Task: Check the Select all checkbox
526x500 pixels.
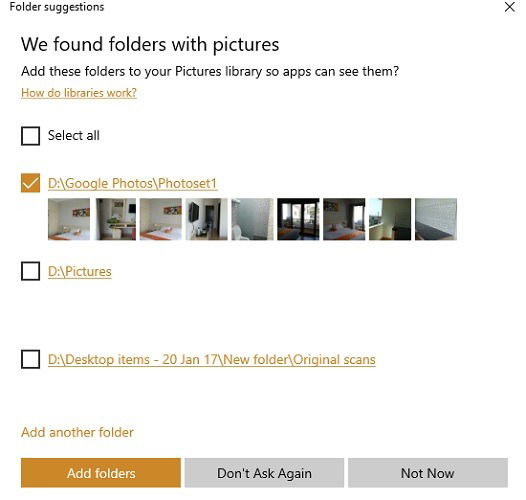Action: [x=30, y=136]
